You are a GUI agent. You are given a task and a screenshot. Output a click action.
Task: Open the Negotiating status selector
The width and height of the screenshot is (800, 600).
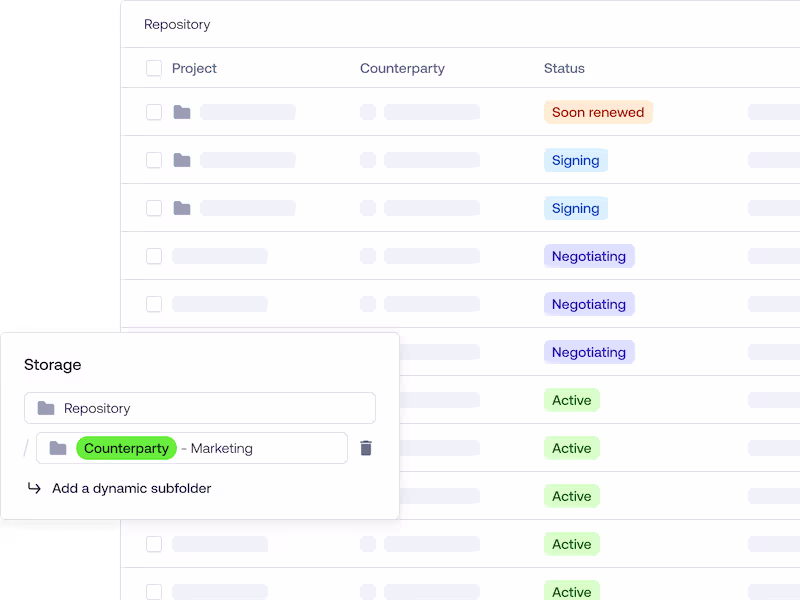(589, 256)
